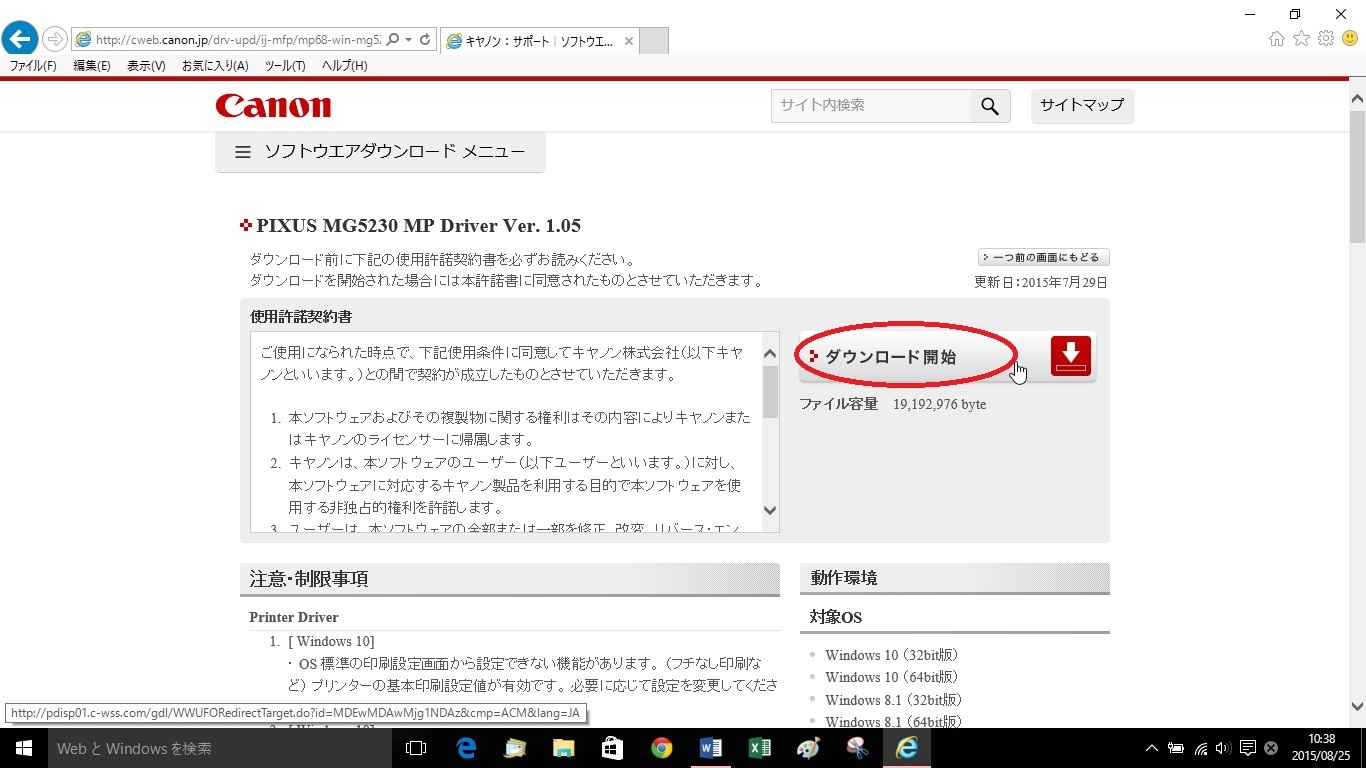Viewport: 1366px width, 768px height.
Task: Click the browser Home icon
Action: coord(1277,39)
